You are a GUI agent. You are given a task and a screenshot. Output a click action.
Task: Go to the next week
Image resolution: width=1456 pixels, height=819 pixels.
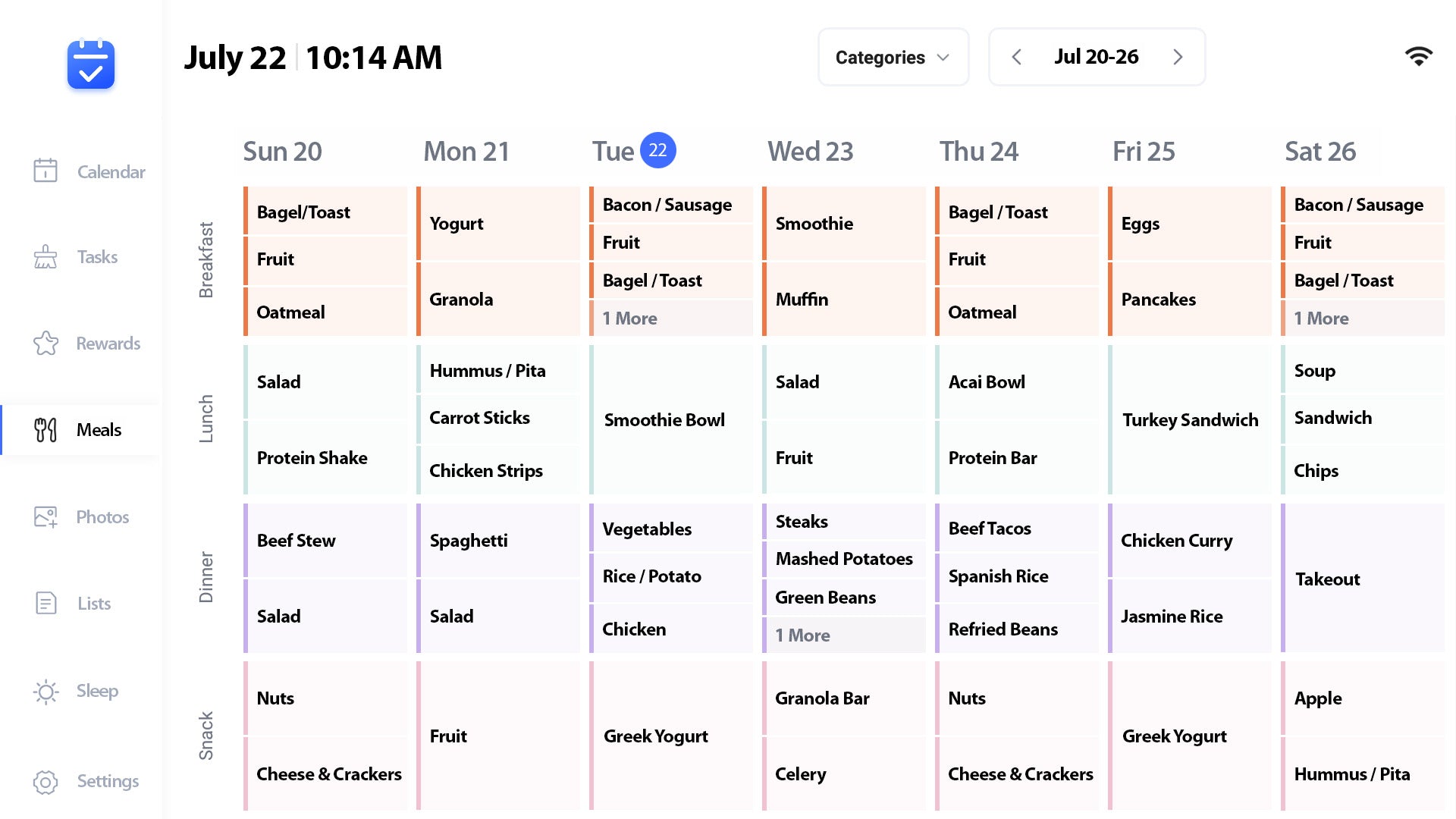coord(1178,57)
